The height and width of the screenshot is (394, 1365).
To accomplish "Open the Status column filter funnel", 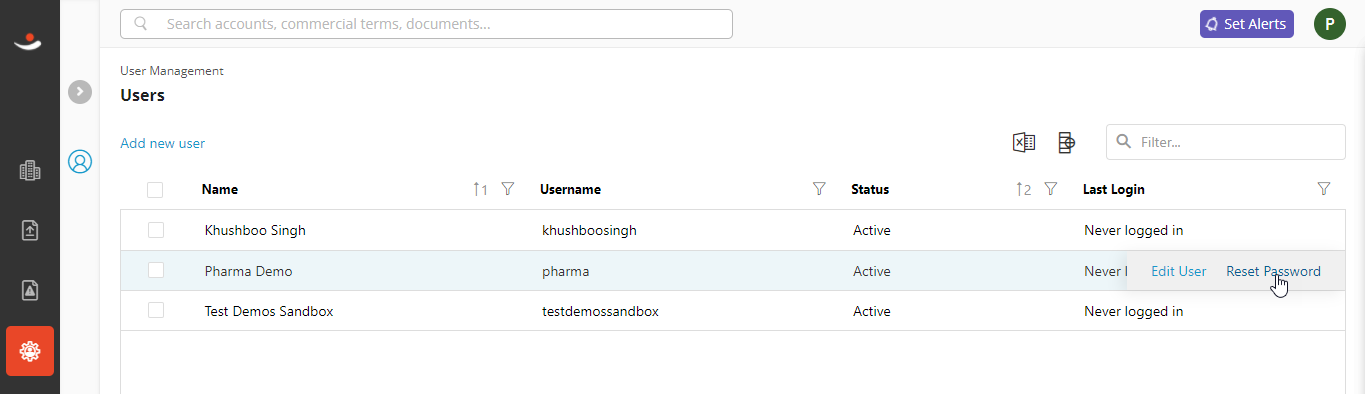I will coord(1051,189).
